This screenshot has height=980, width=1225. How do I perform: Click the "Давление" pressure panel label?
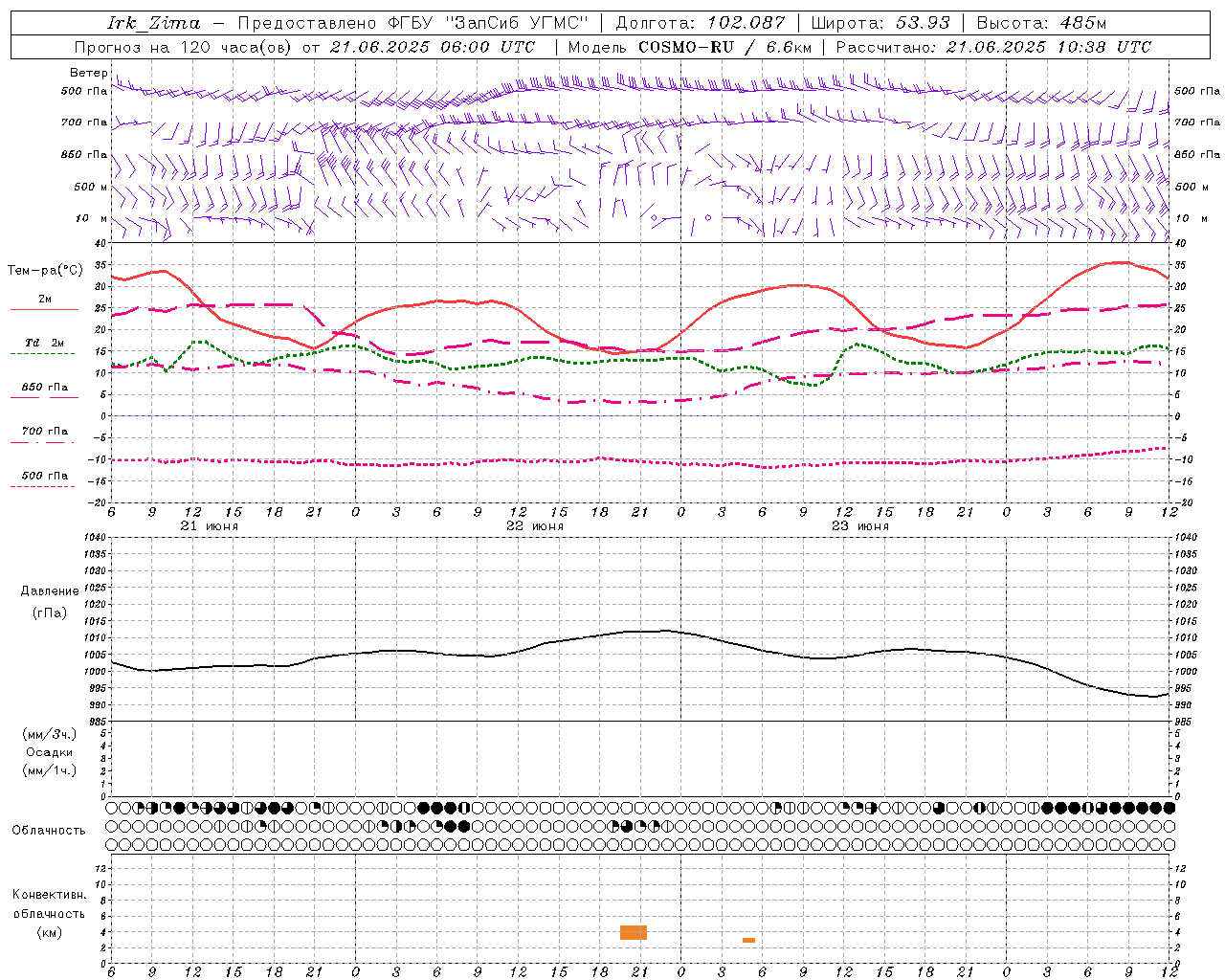click(x=50, y=591)
